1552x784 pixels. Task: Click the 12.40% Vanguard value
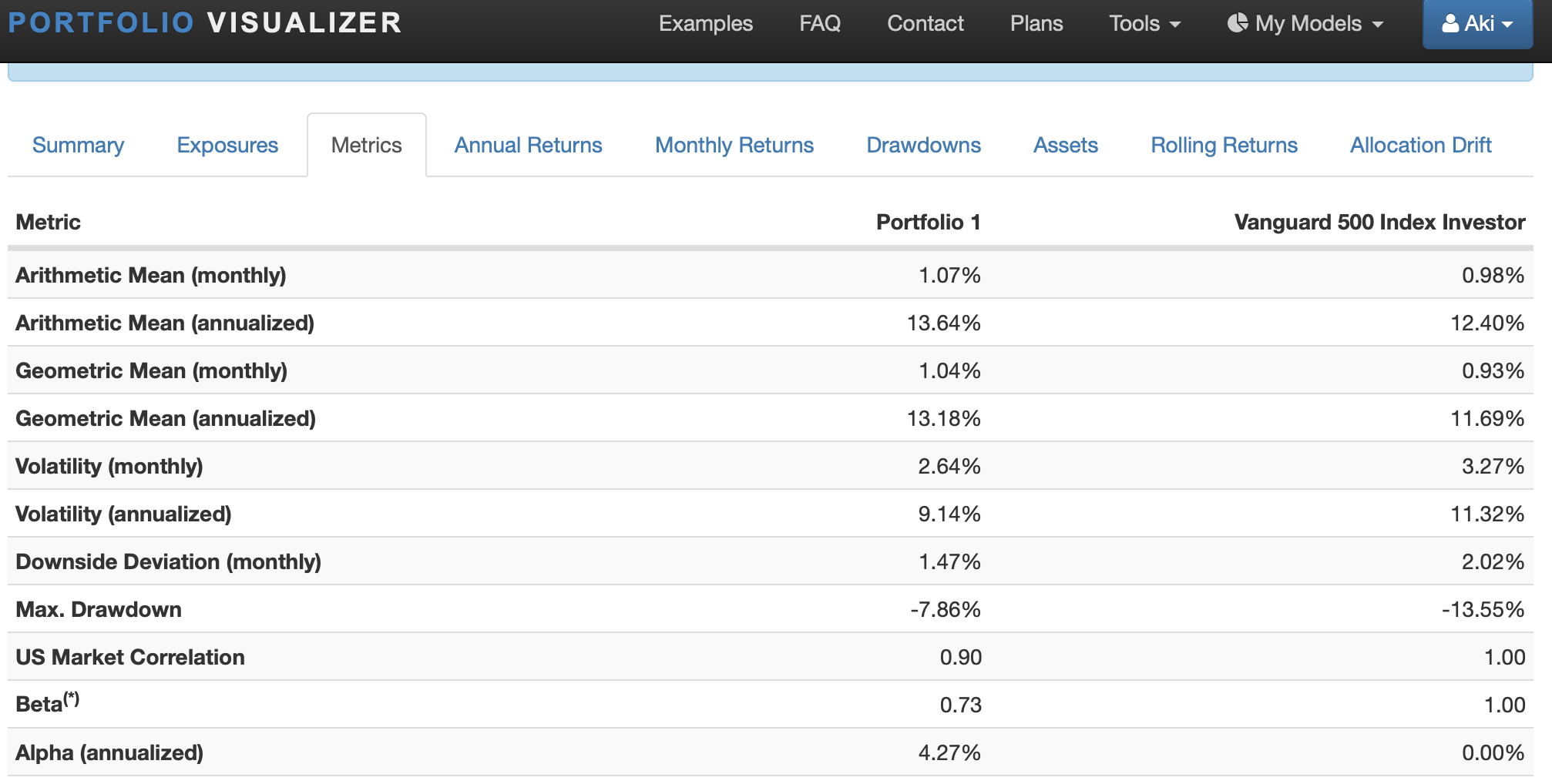[1488, 323]
